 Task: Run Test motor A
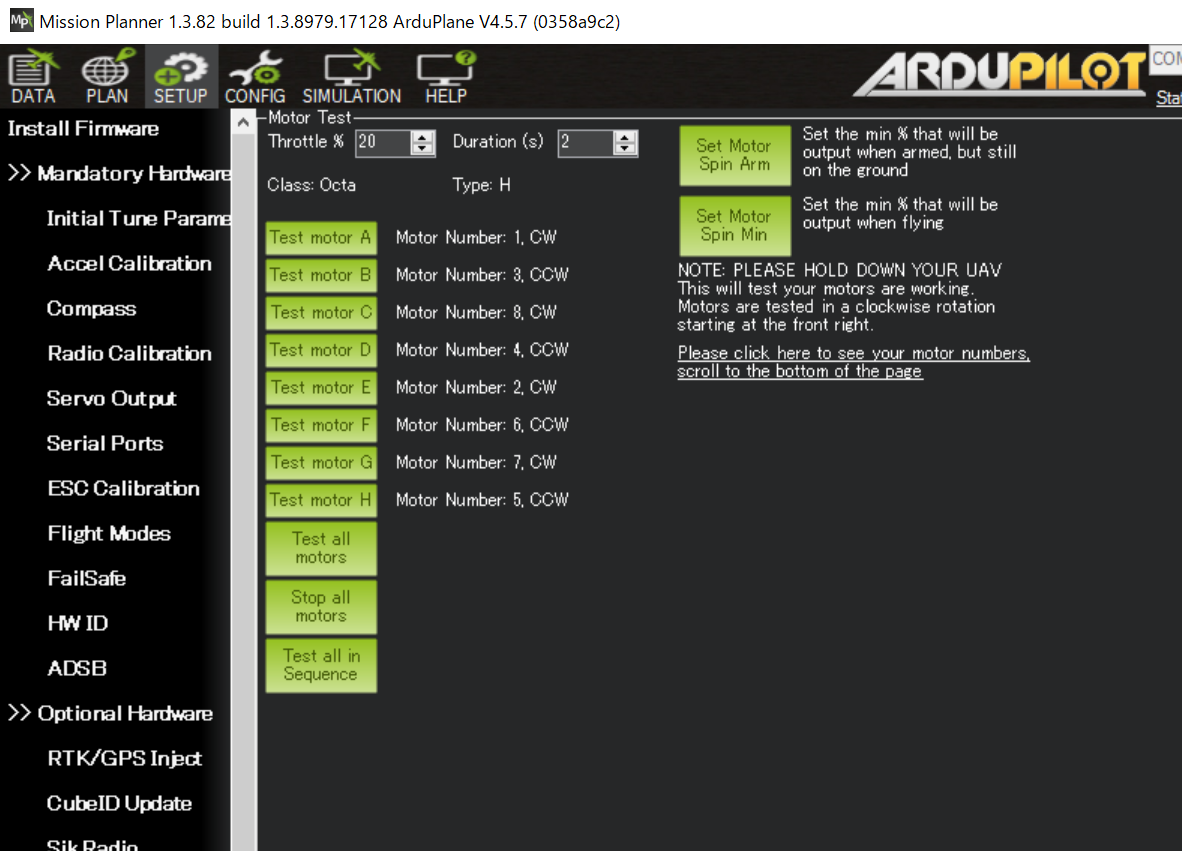(320, 237)
